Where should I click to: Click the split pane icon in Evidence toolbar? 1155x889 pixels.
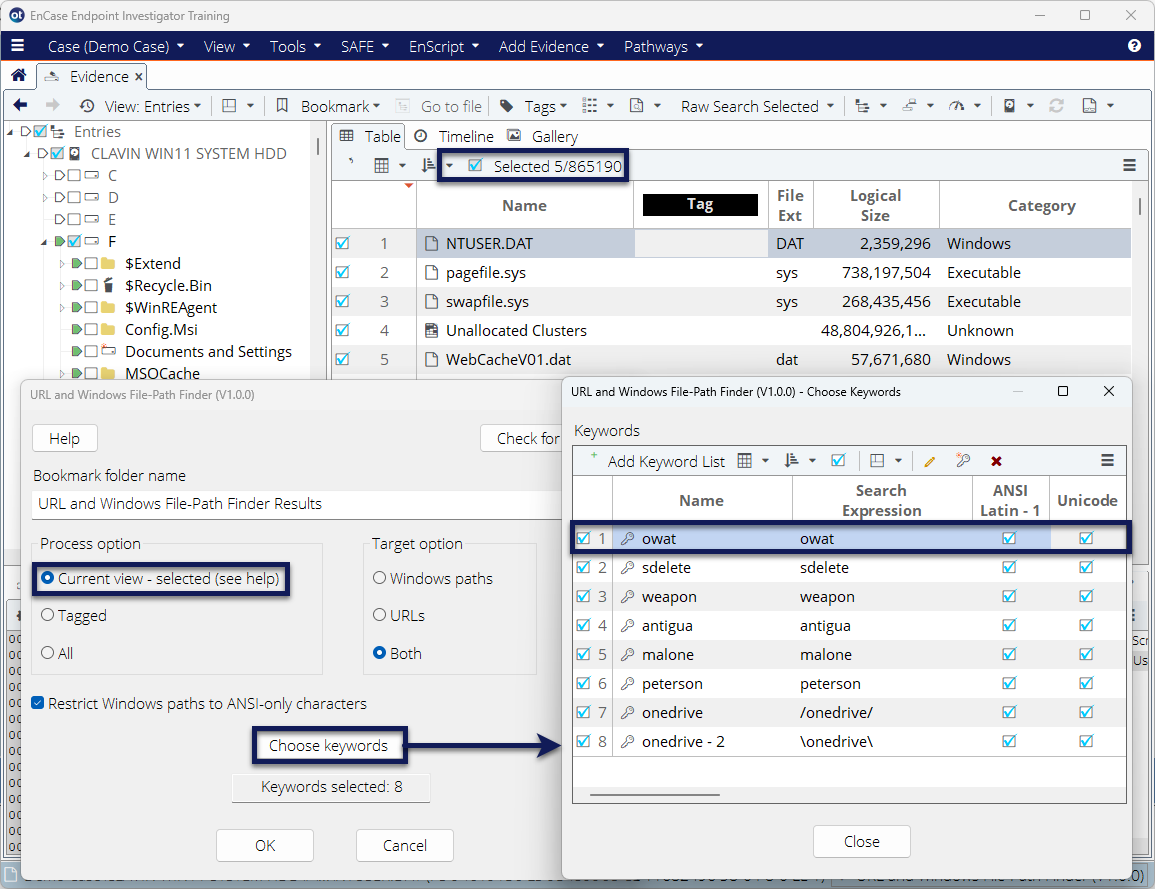coord(229,105)
